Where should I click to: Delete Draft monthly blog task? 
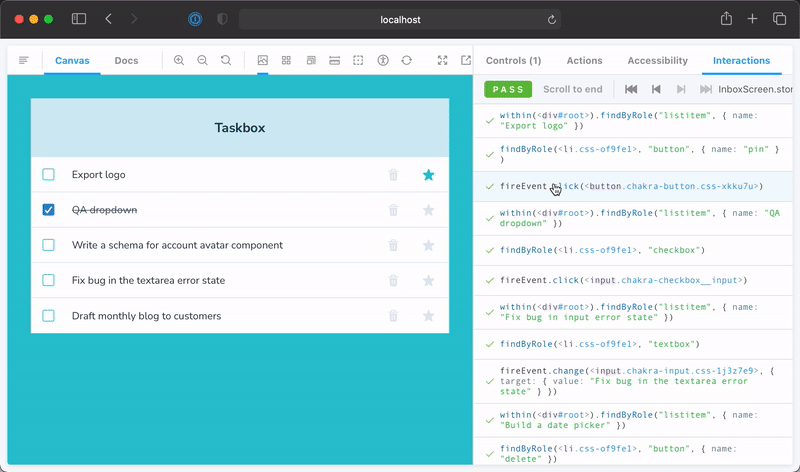point(393,316)
